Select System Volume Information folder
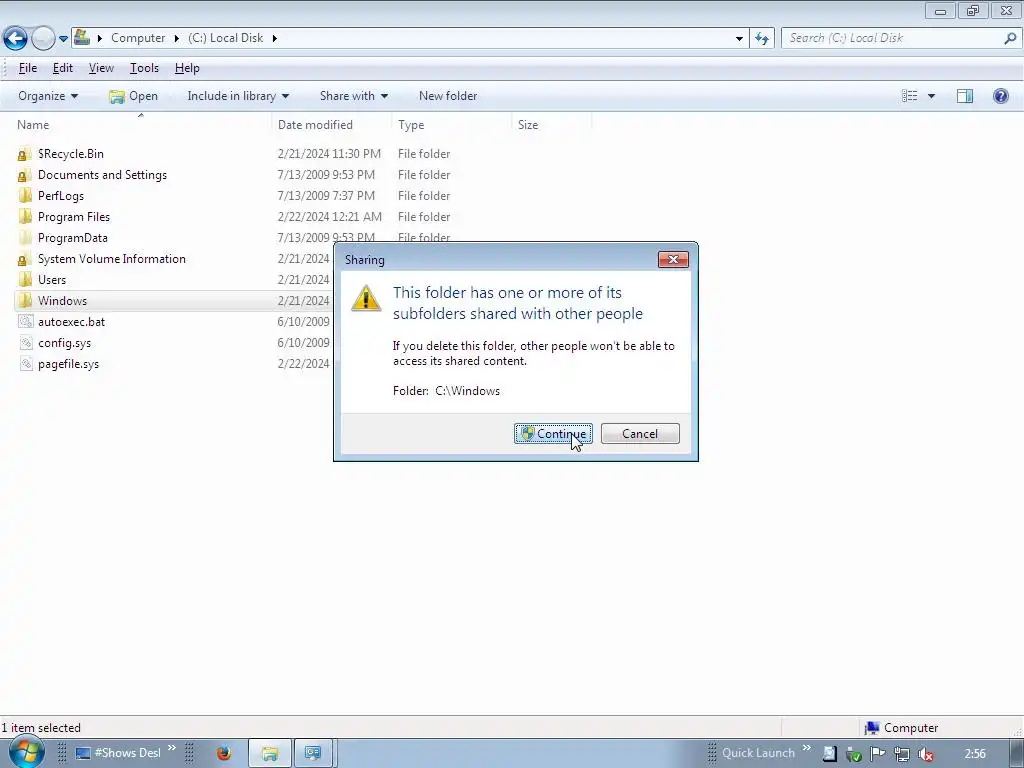 112,259
